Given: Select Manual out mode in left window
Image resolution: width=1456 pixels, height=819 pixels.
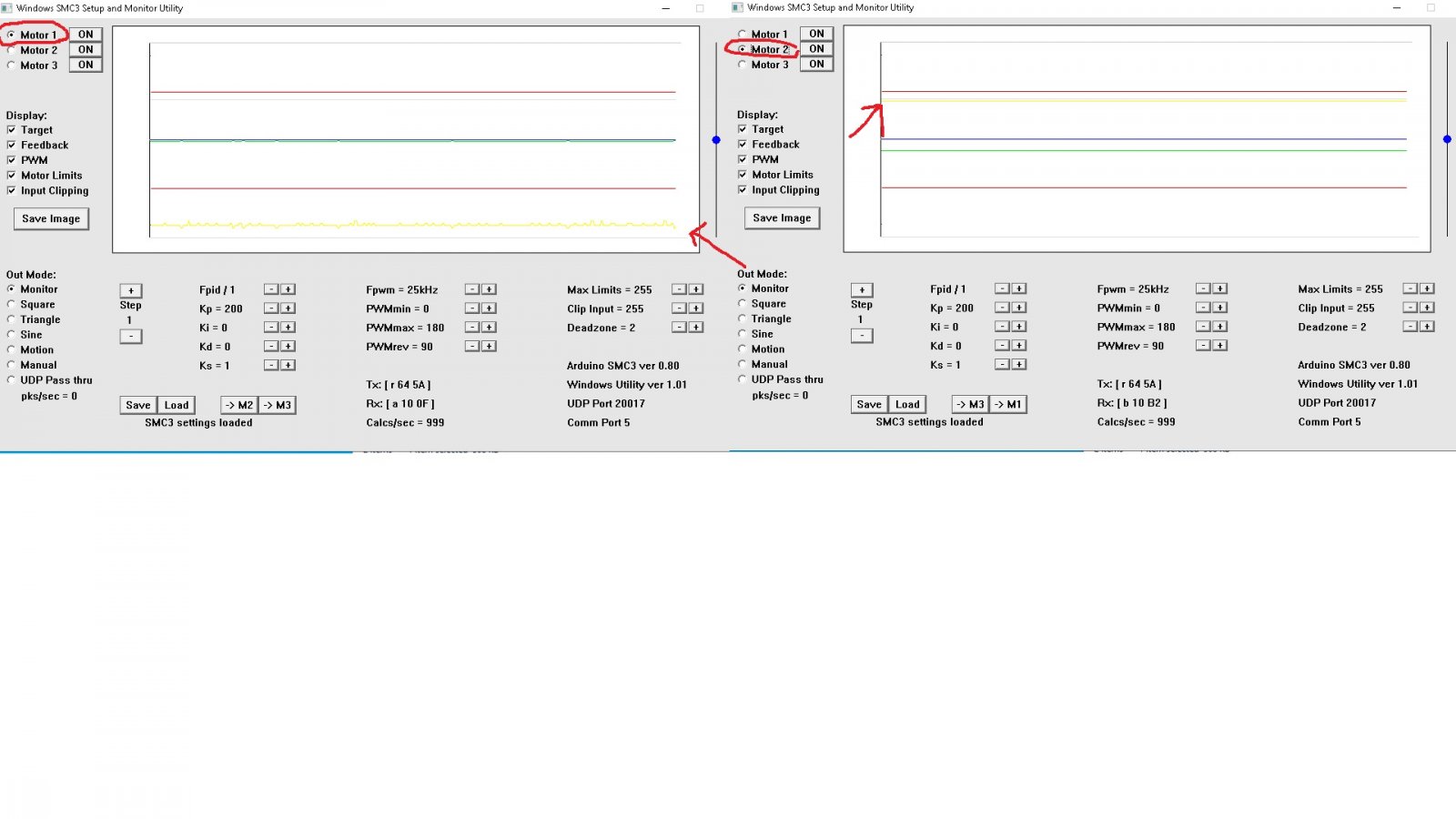Looking at the screenshot, I should tap(11, 365).
